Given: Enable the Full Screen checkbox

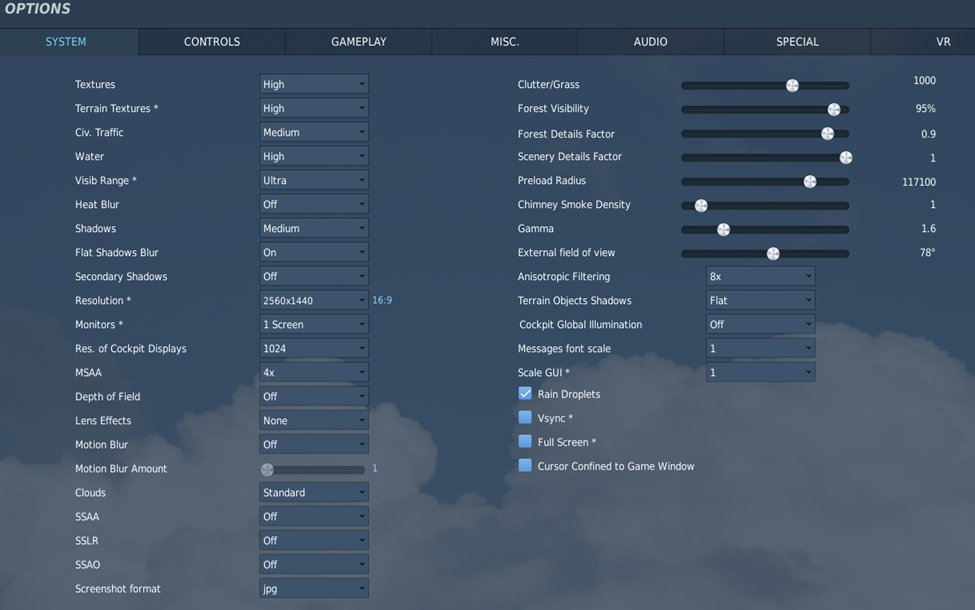Looking at the screenshot, I should coord(525,441).
